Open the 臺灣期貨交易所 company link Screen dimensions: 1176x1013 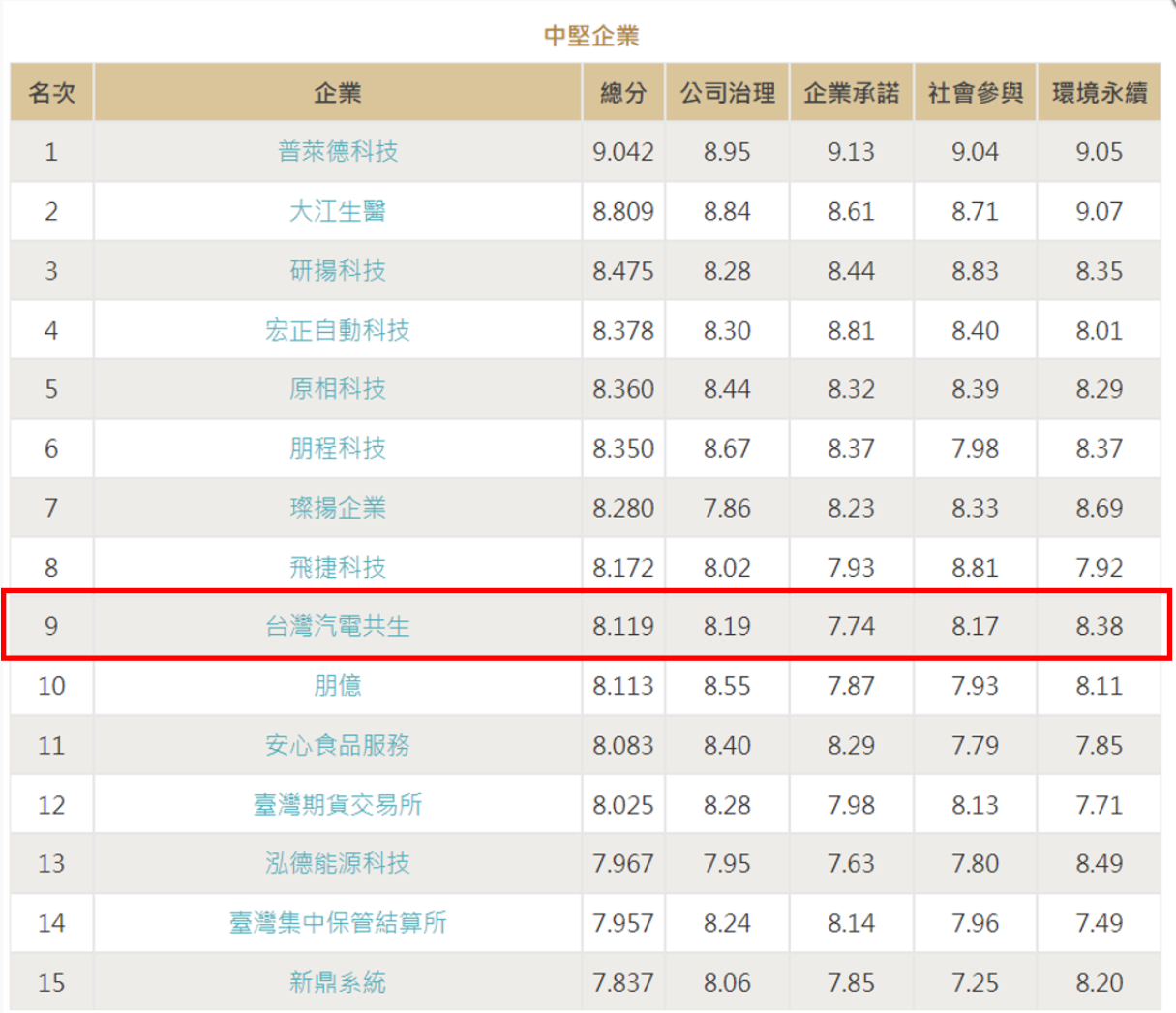click(x=337, y=805)
